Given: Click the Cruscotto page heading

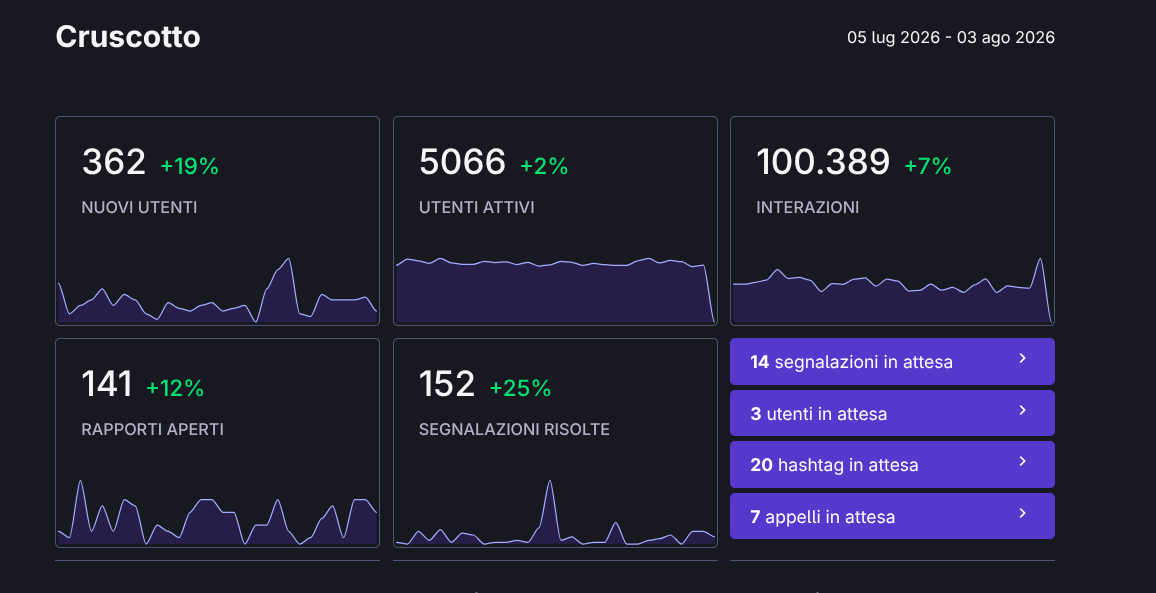Looking at the screenshot, I should coord(128,37).
